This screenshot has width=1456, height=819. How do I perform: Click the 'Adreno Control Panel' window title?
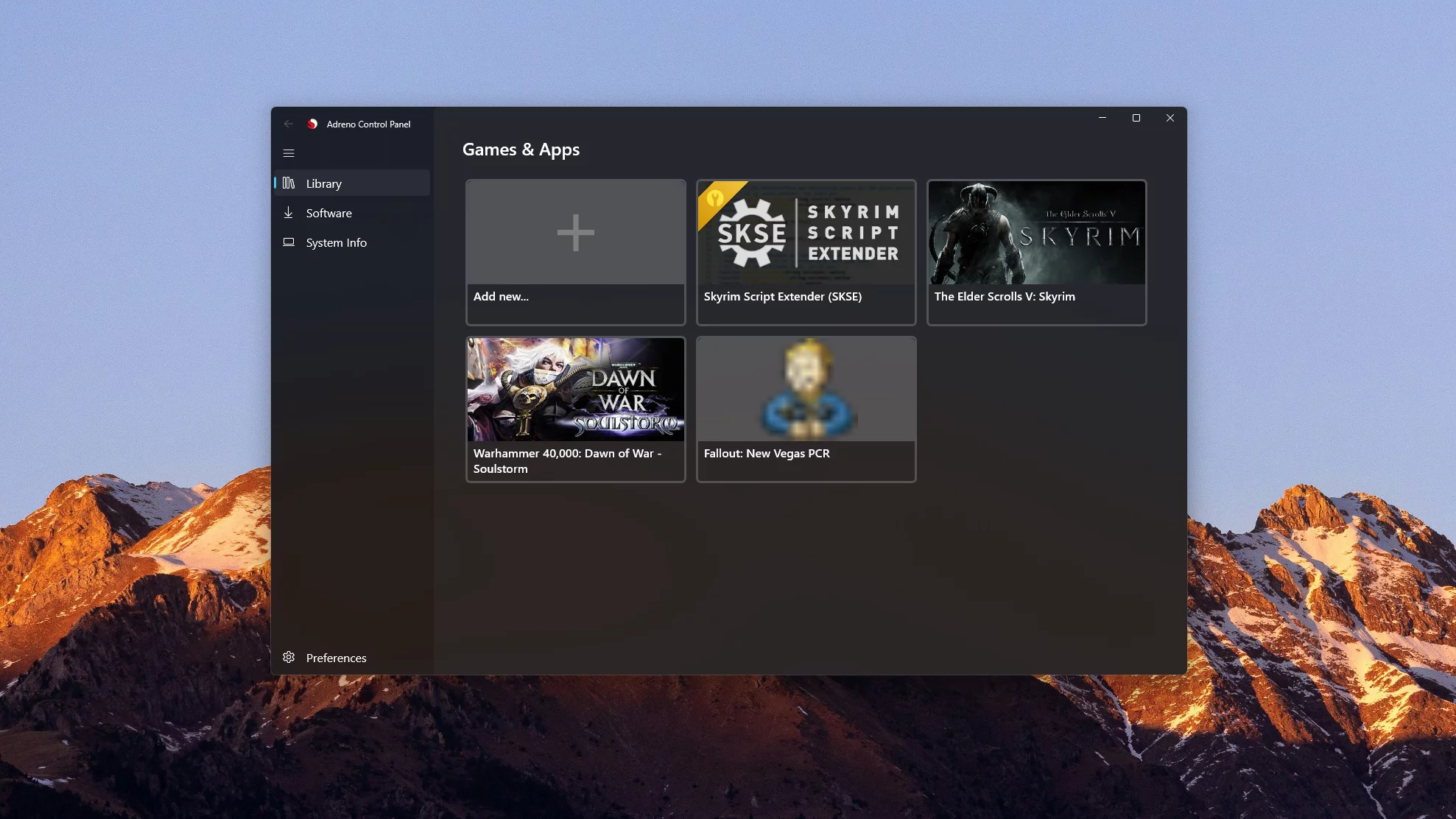pos(368,124)
